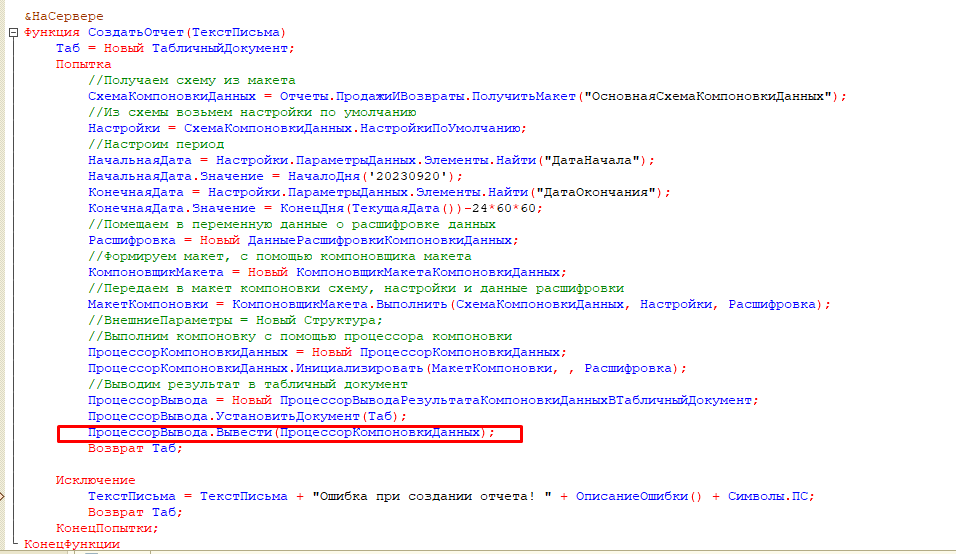Click the ПроцессорВывода.Вывести code line
The height and width of the screenshot is (554, 956).
click(x=290, y=434)
